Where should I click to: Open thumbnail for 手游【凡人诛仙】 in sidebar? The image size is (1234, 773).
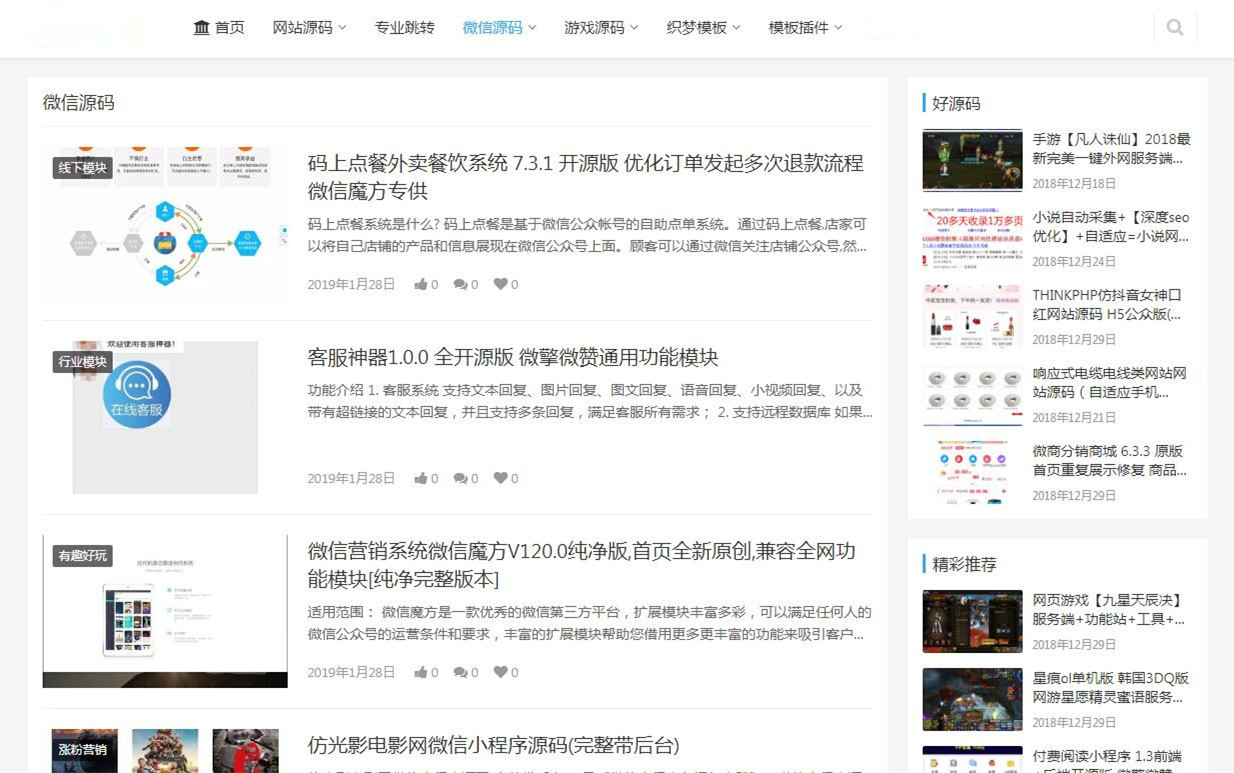point(972,160)
